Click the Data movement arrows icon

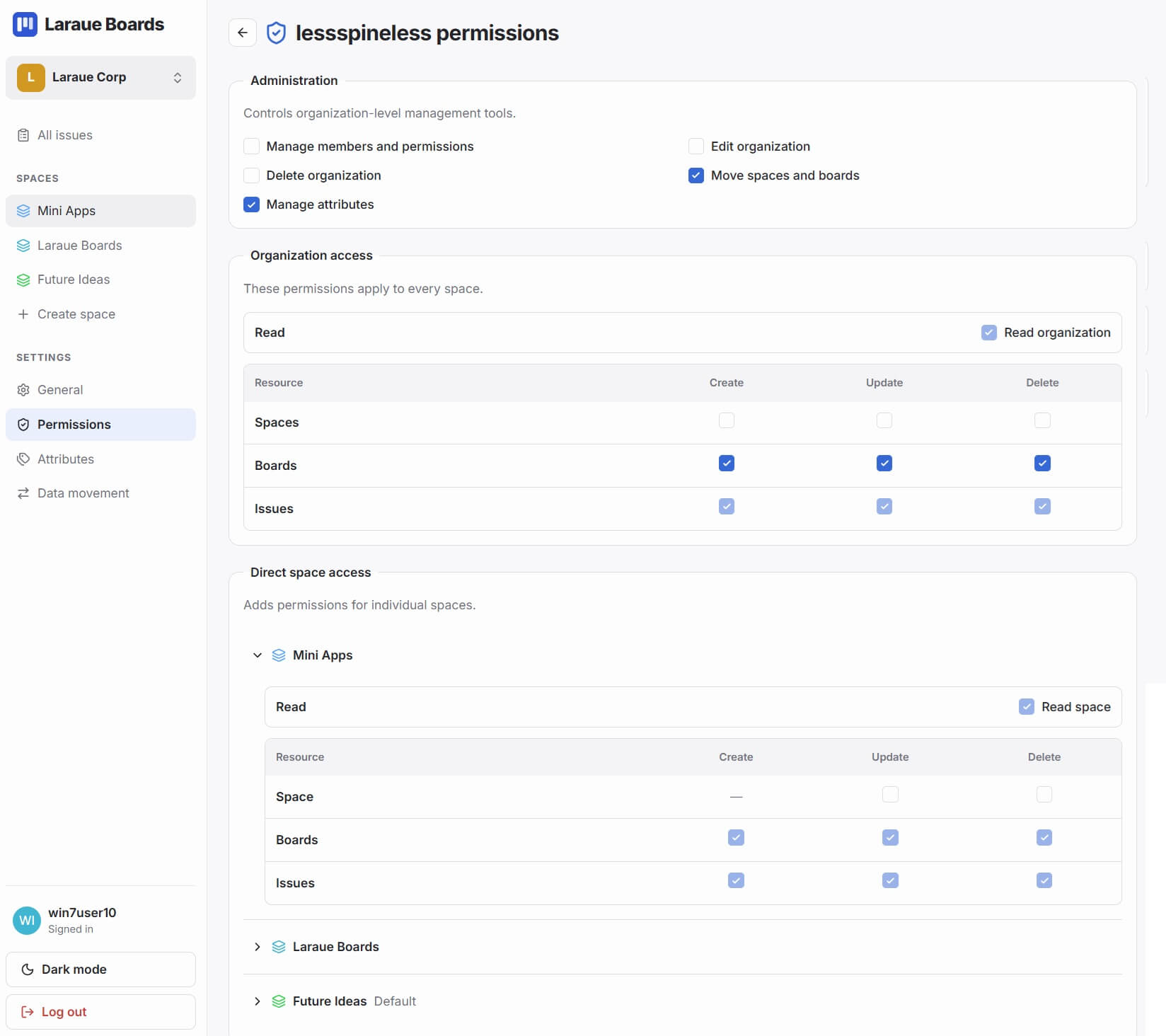(23, 493)
